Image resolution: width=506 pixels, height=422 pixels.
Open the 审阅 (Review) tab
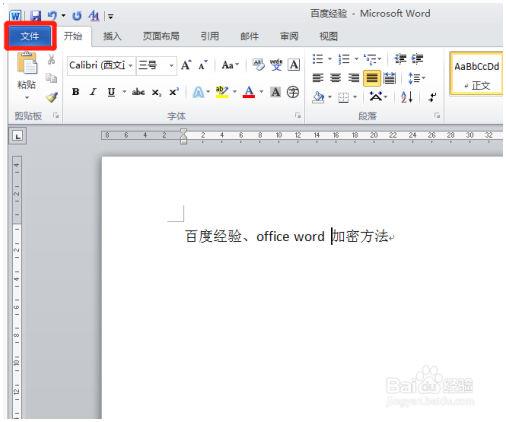point(289,36)
